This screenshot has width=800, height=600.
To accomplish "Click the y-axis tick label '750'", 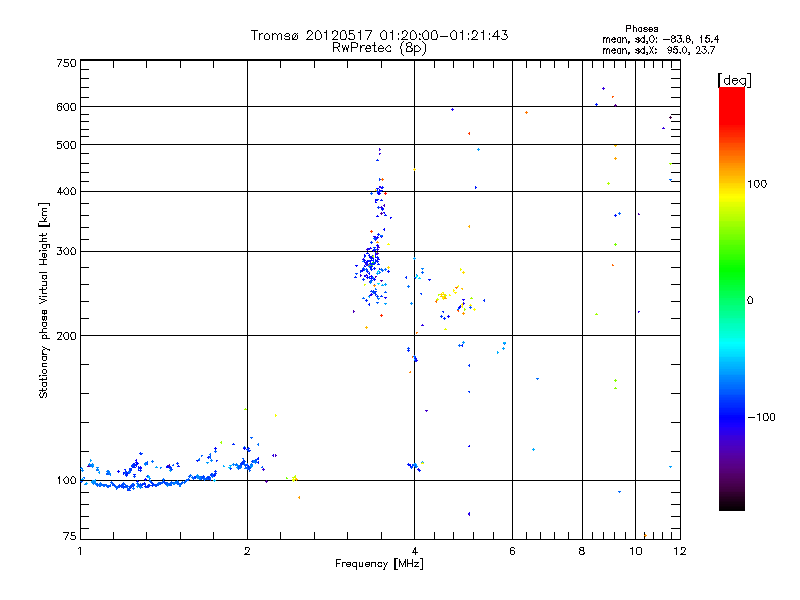I will point(66,63).
